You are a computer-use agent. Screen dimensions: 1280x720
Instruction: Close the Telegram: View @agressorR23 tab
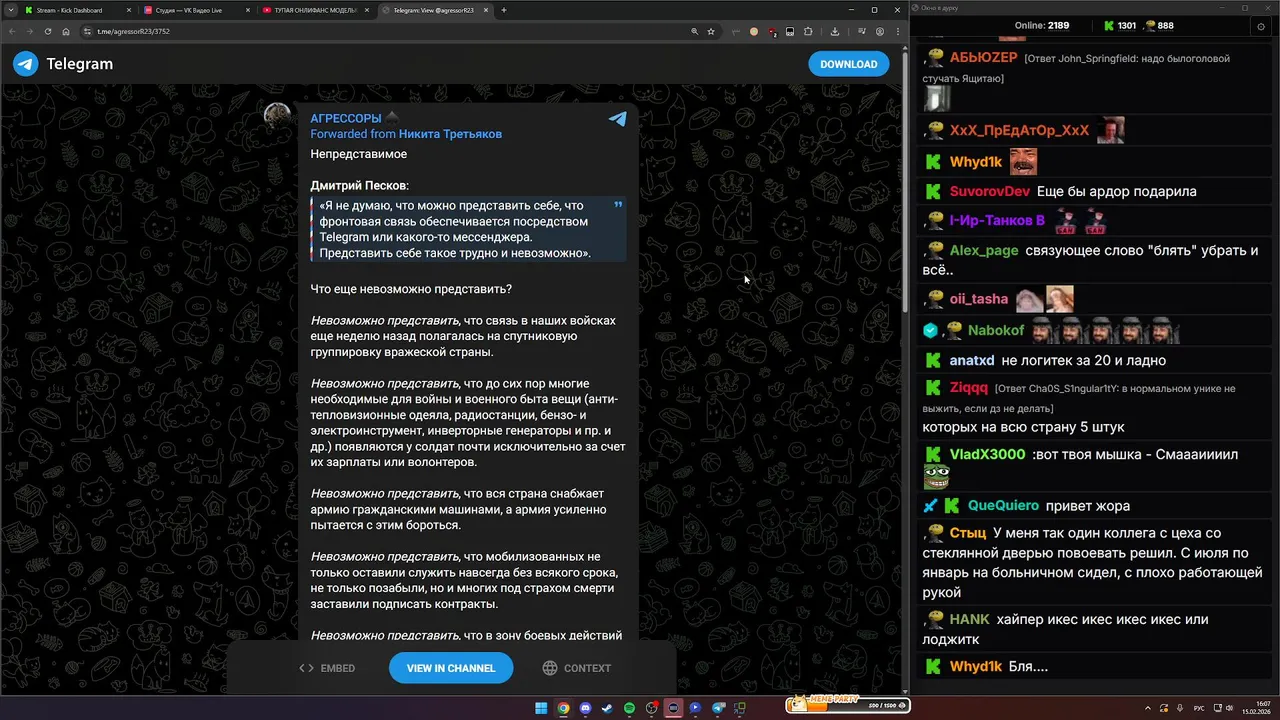486,10
